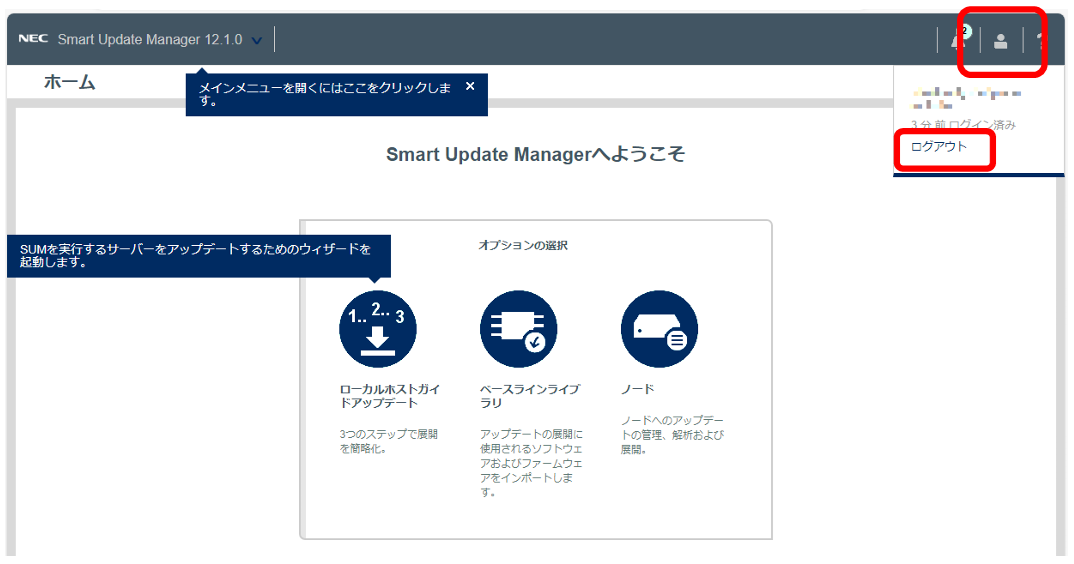Click the Baseline Library chip icon
Screen dimensions: 1074x564
point(518,329)
